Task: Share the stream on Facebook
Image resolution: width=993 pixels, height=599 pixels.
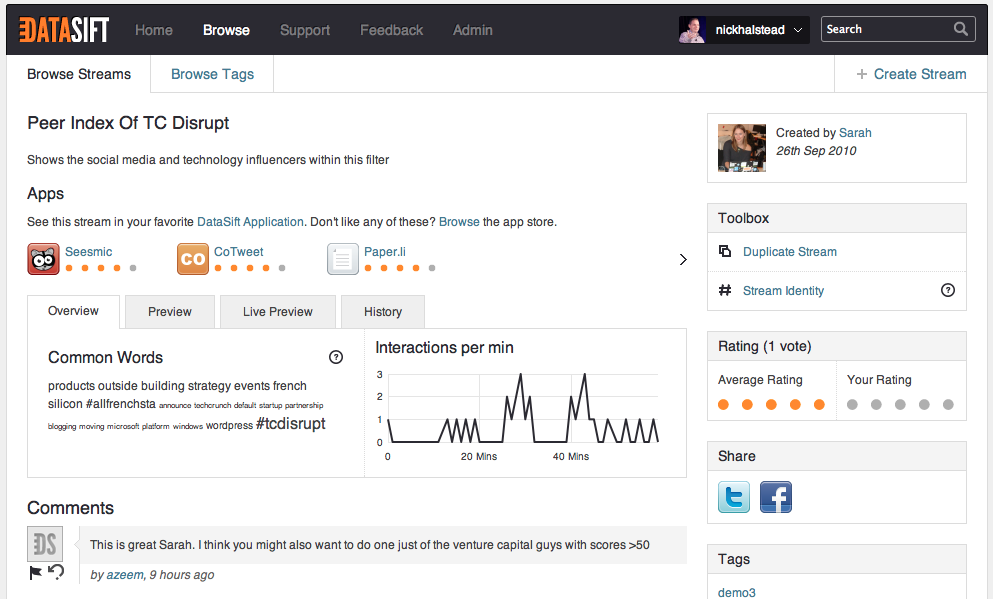Action: [x=775, y=497]
